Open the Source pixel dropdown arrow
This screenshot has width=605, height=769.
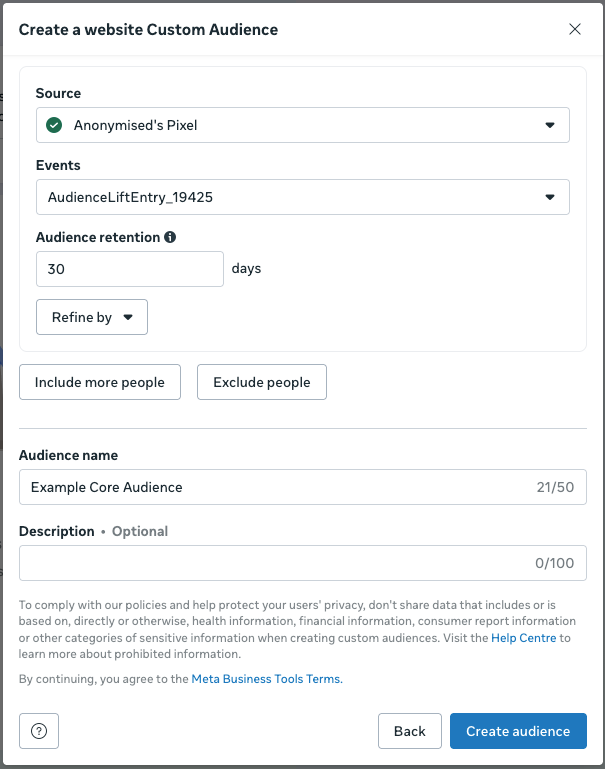(549, 126)
